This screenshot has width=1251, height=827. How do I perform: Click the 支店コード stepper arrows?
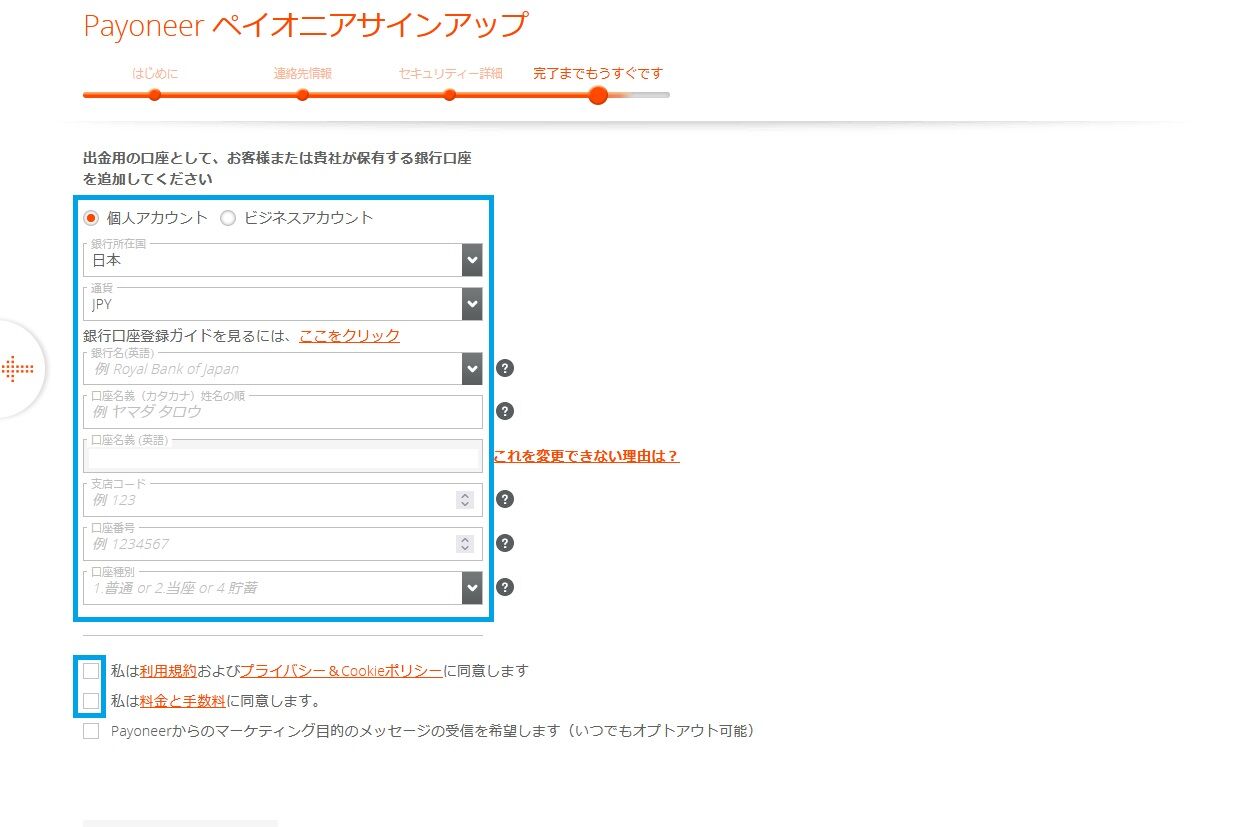click(464, 500)
